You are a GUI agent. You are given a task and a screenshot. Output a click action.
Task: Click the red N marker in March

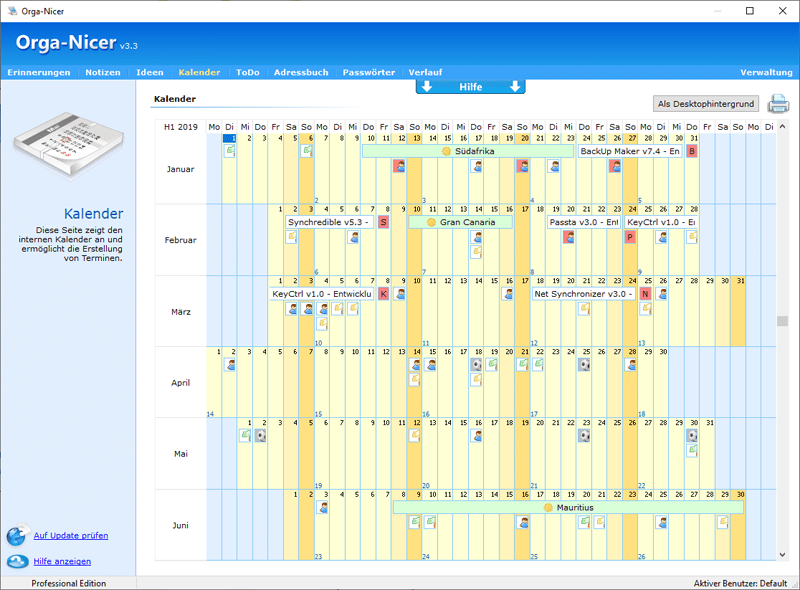pyautogui.click(x=645, y=294)
